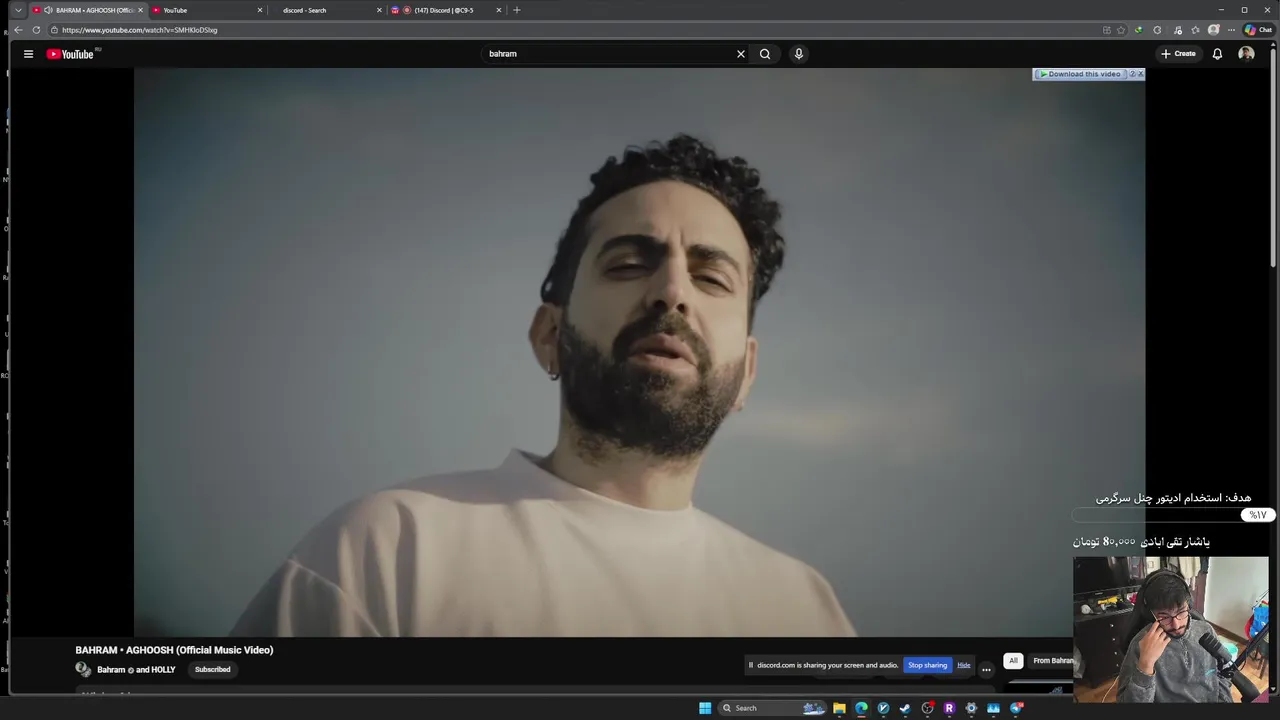Close the second YouTube tab
Image resolution: width=1280 pixels, height=720 pixels.
(x=260, y=10)
